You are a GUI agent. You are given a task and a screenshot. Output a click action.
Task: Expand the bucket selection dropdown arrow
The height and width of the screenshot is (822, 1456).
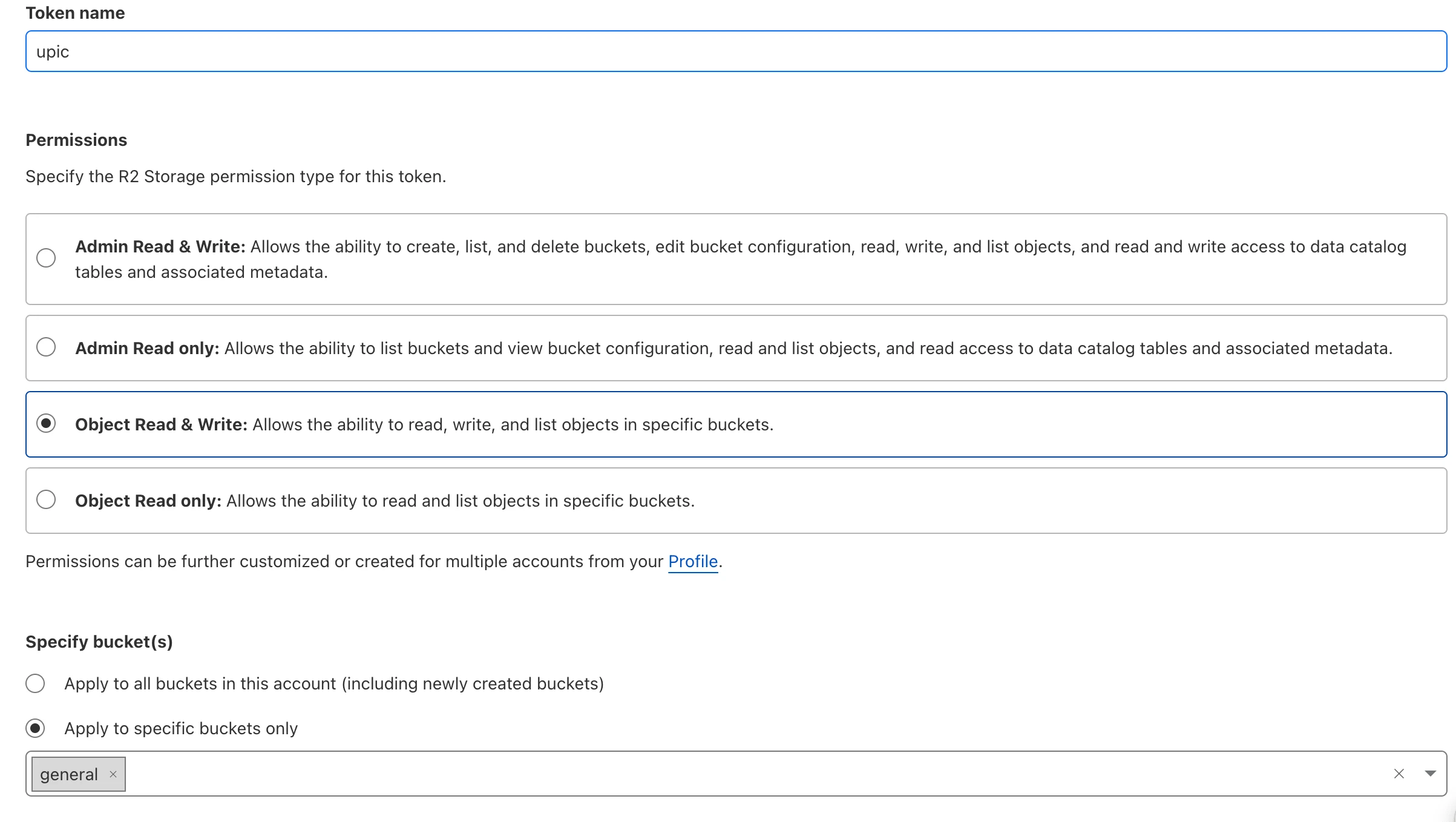(x=1430, y=774)
